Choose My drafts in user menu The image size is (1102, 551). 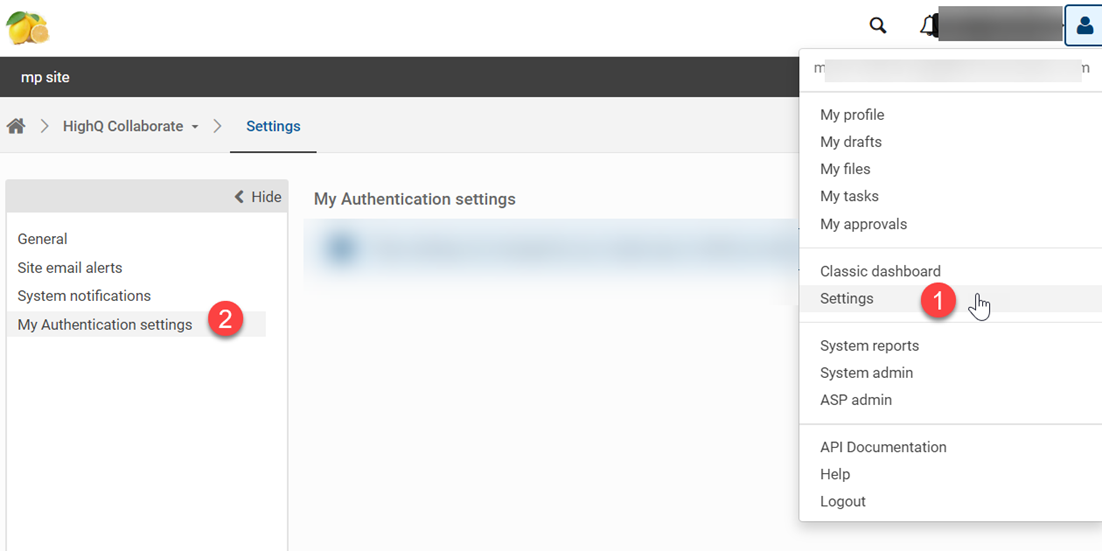[851, 142]
